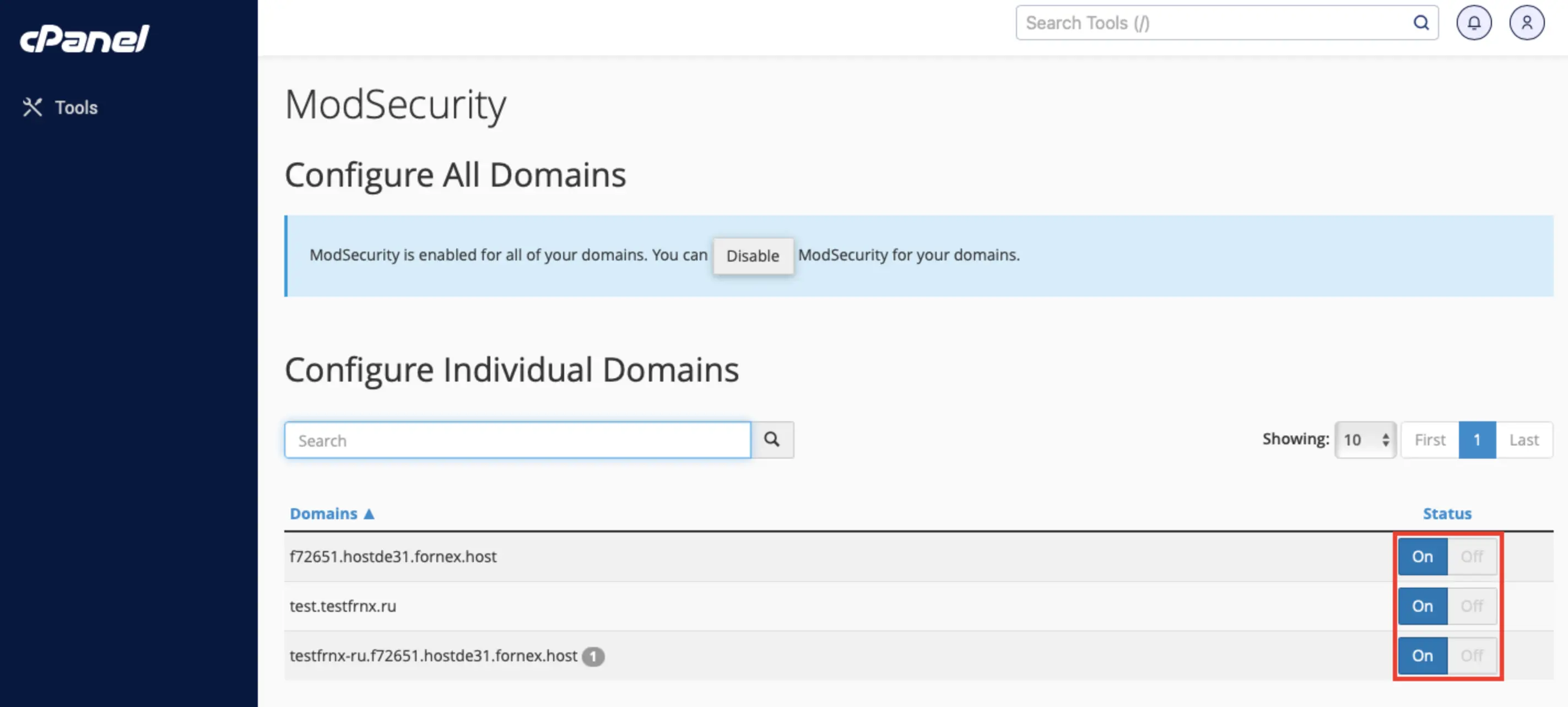
Task: Click the Configure Individual Domains heading
Action: pos(511,370)
